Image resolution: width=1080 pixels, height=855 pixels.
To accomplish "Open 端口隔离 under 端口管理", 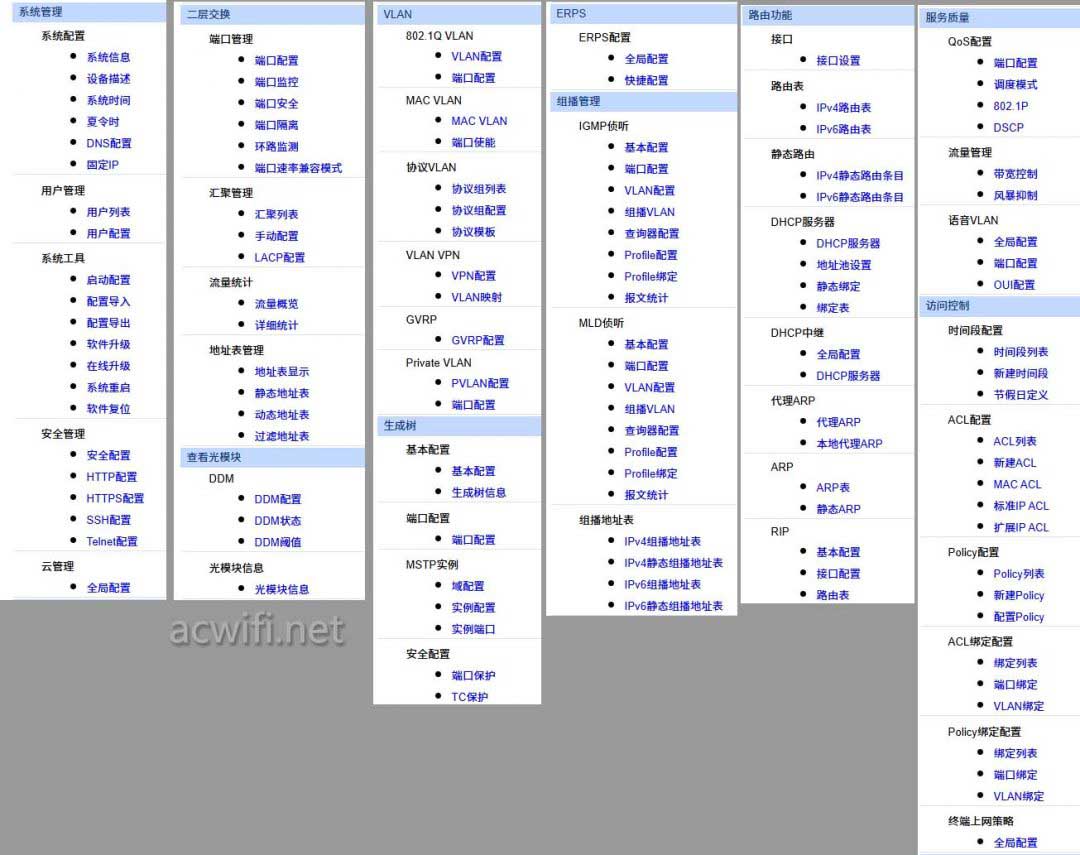I will (x=276, y=125).
